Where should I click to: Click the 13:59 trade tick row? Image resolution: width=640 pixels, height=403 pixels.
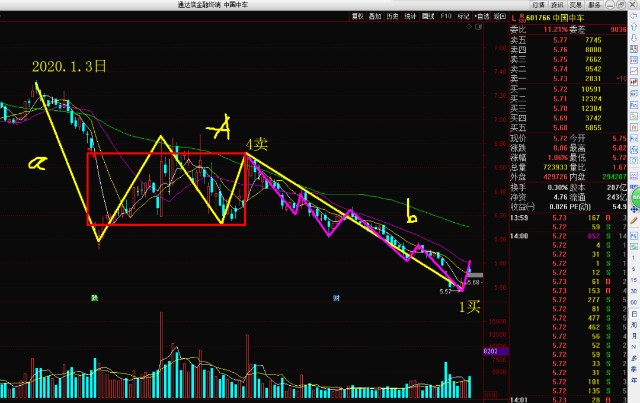568,218
